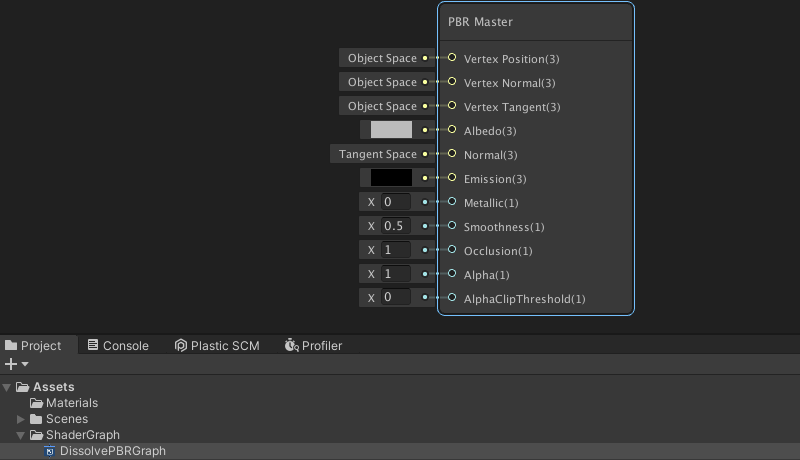Screen dimensions: 800x460
Task: Select the DissolvePBRGraph asset row
Action: pyautogui.click(x=400, y=451)
